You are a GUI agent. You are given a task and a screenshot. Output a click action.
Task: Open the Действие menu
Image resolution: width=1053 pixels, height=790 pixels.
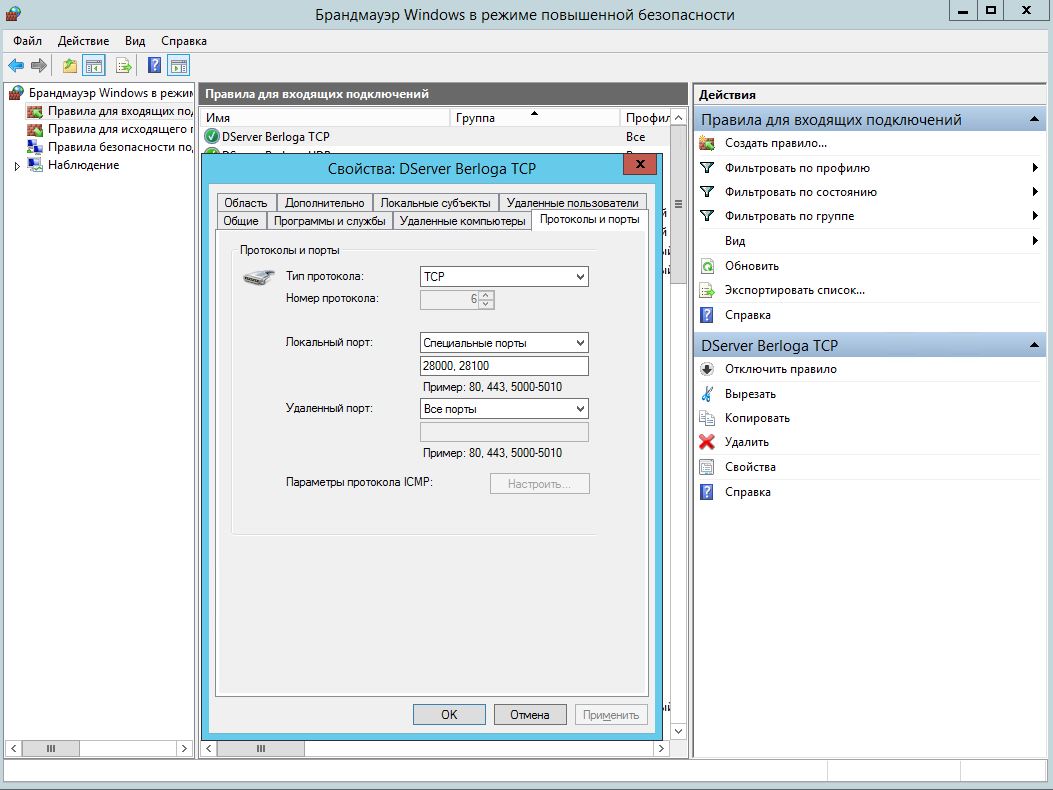[83, 41]
